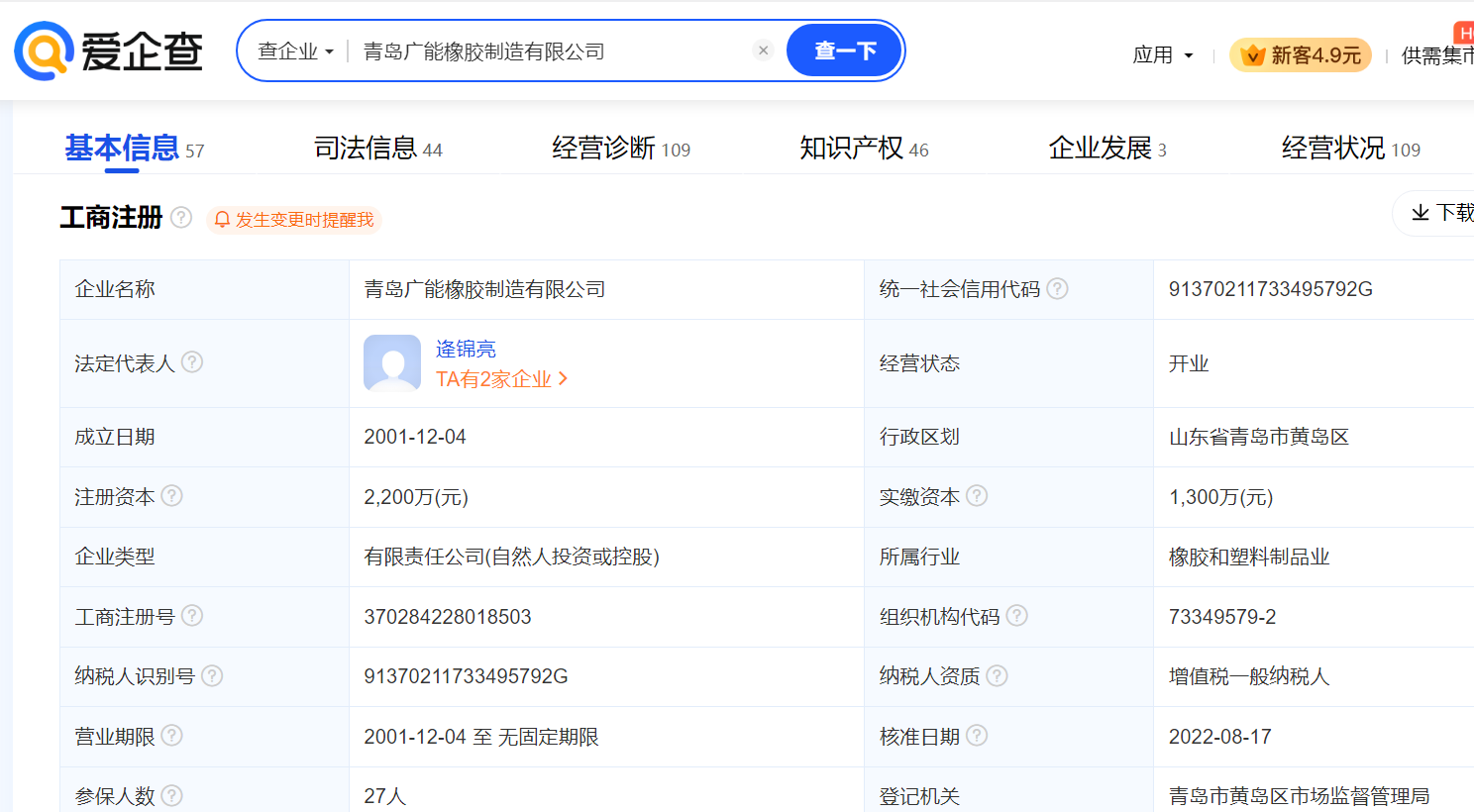Viewport: 1474px width, 812px height.
Task: Click 发生变更时提醒我 reminder button
Action: click(294, 220)
